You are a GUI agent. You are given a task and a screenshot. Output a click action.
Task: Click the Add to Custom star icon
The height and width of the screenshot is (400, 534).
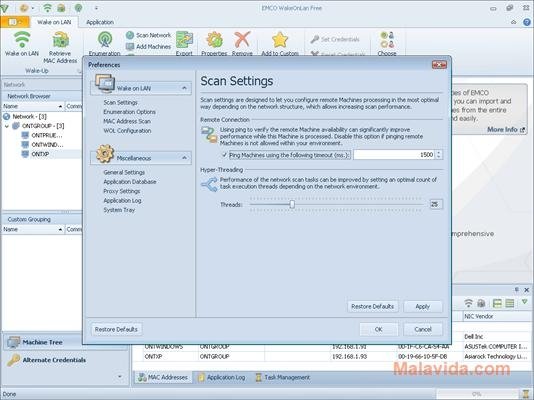(280, 40)
